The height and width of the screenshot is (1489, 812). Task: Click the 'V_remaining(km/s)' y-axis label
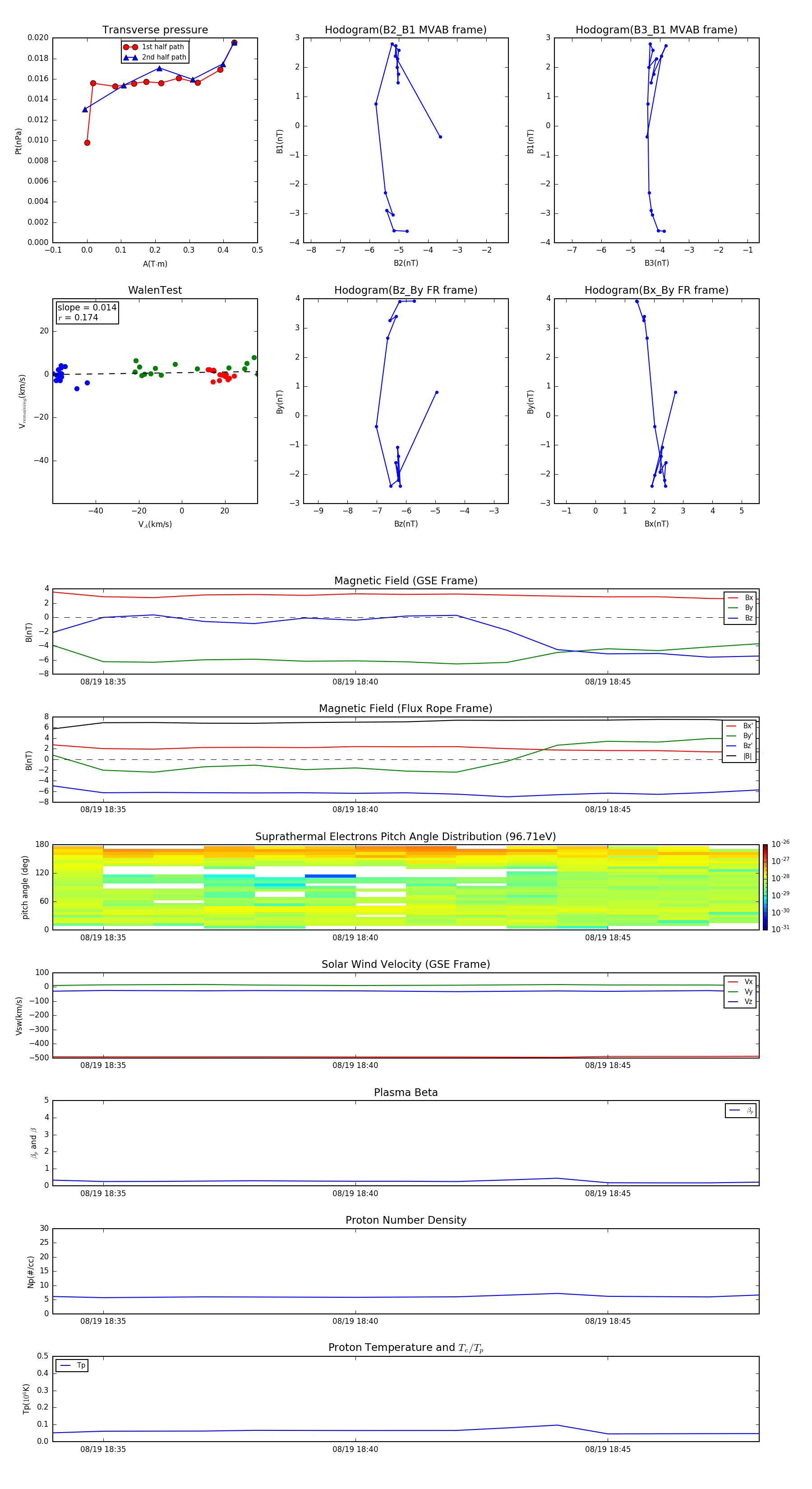[x=23, y=401]
